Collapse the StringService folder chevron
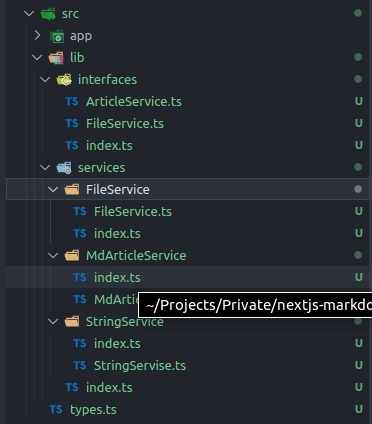The width and height of the screenshot is (372, 424). [x=53, y=322]
